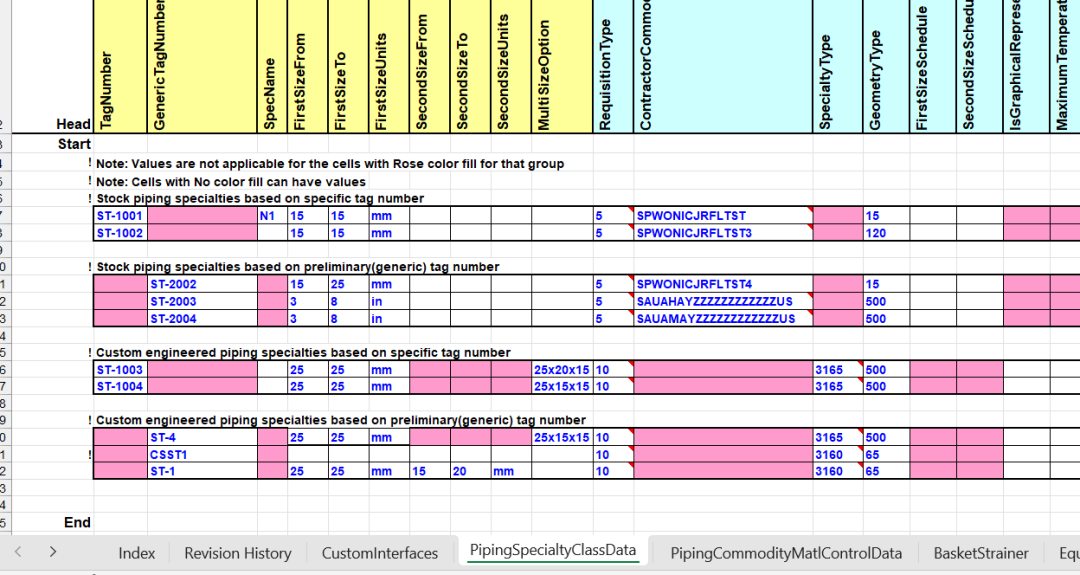Select cell with tag ST-1004
The width and height of the screenshot is (1080, 575).
tap(120, 386)
